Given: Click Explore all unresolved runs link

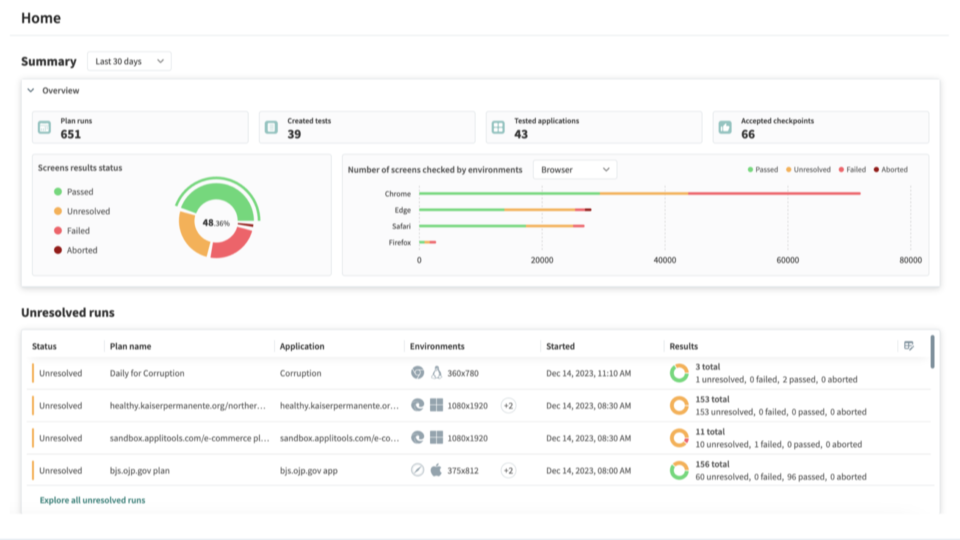Looking at the screenshot, I should pos(92,500).
